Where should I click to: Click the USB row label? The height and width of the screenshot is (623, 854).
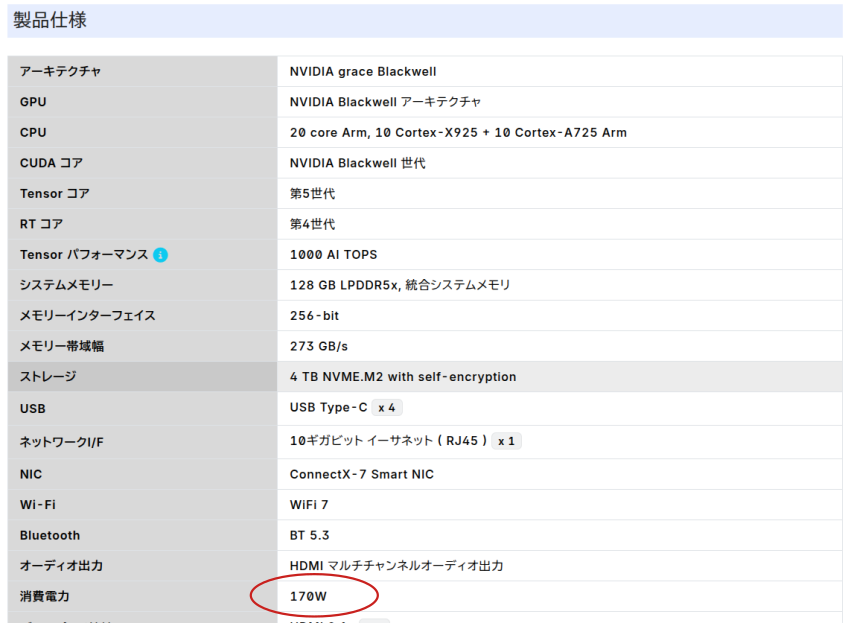33,408
